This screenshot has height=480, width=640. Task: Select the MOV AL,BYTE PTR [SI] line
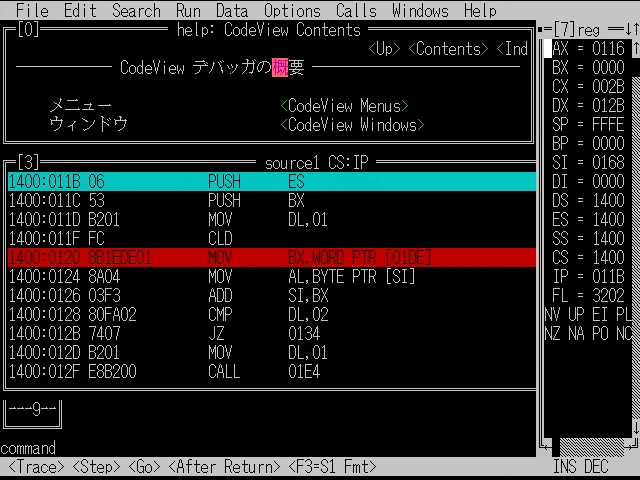pyautogui.click(x=272, y=276)
